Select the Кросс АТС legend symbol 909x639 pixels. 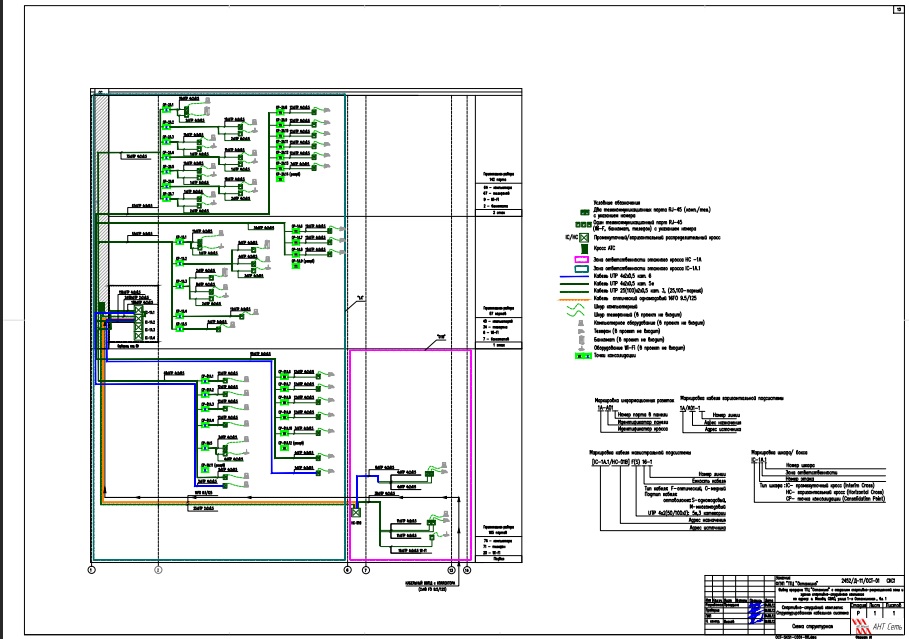584,249
